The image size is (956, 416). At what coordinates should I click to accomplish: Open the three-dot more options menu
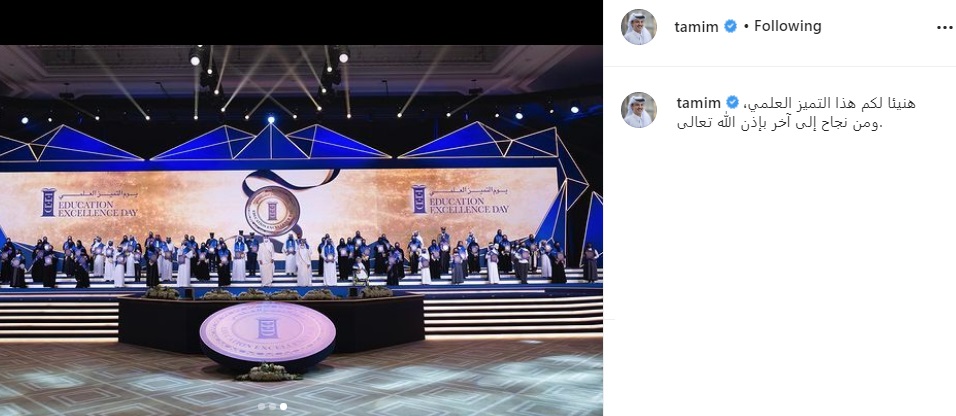(x=944, y=27)
